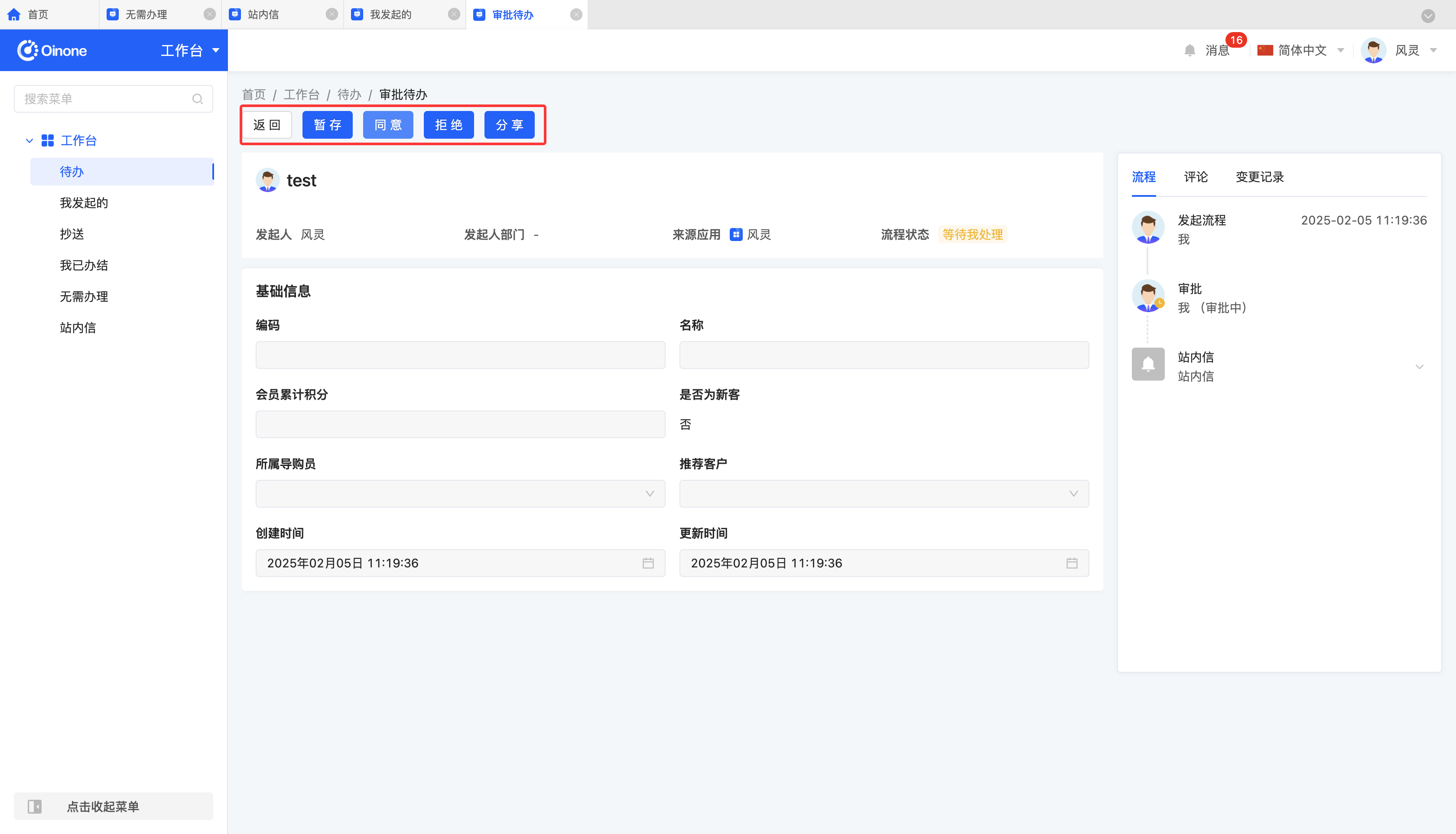Collapse the 工作台 menu tree

click(29, 140)
